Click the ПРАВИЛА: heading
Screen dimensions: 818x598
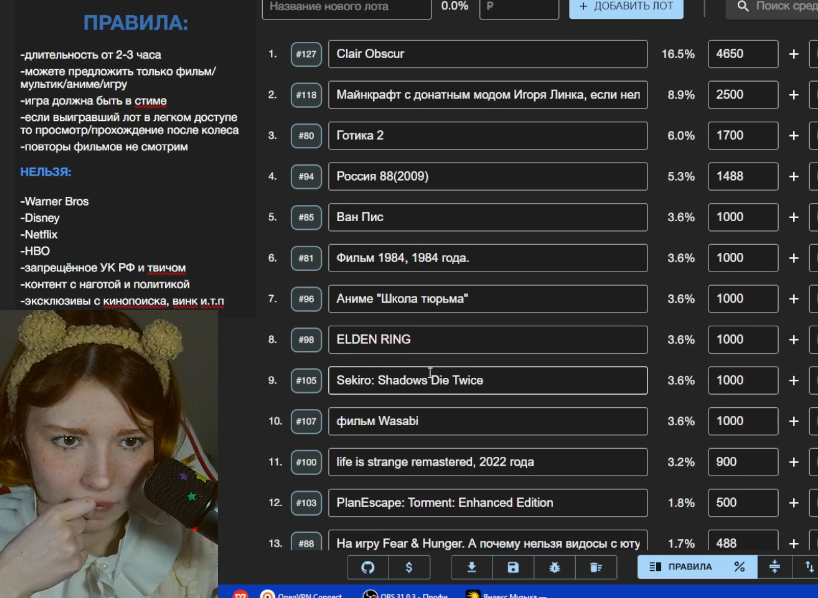click(136, 23)
